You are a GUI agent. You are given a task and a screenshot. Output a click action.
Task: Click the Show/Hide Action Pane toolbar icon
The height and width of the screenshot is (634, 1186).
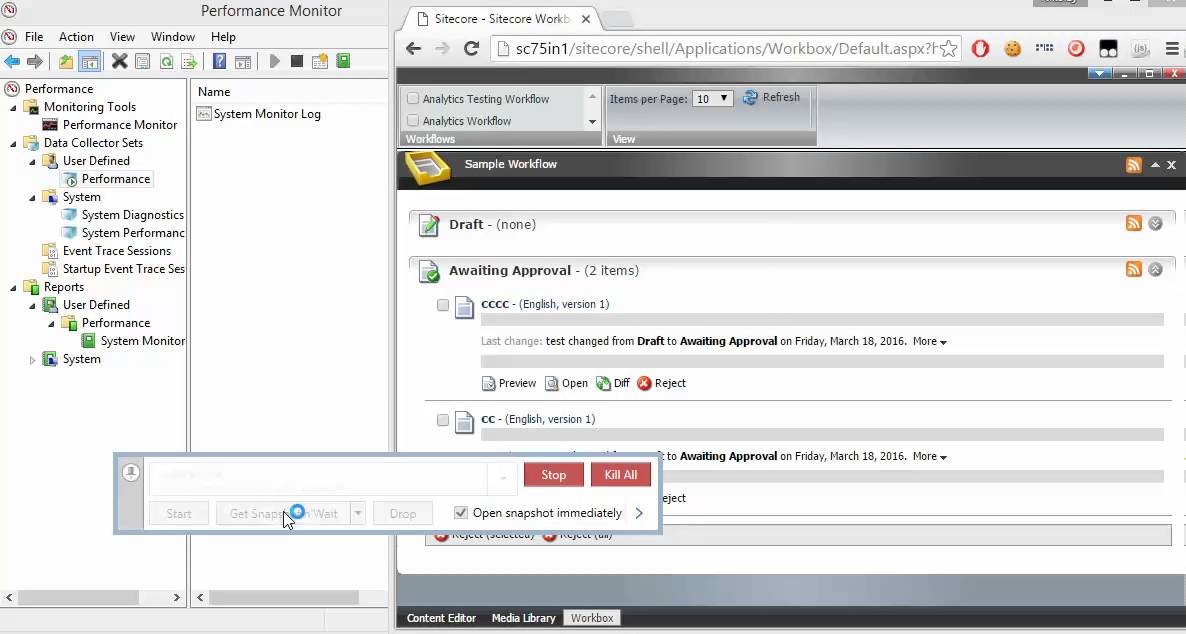point(243,61)
